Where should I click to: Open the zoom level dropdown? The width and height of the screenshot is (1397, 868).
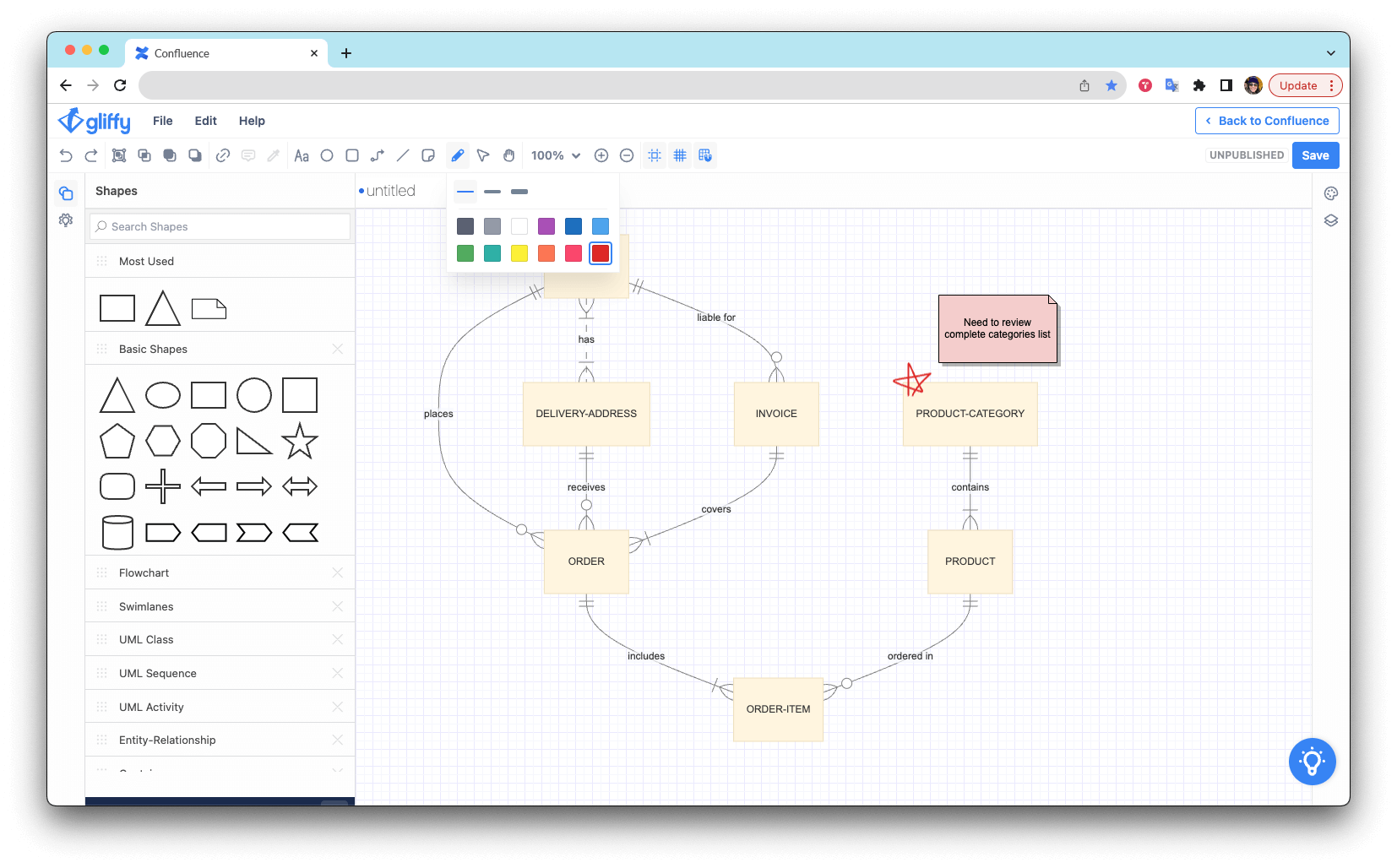click(x=555, y=155)
